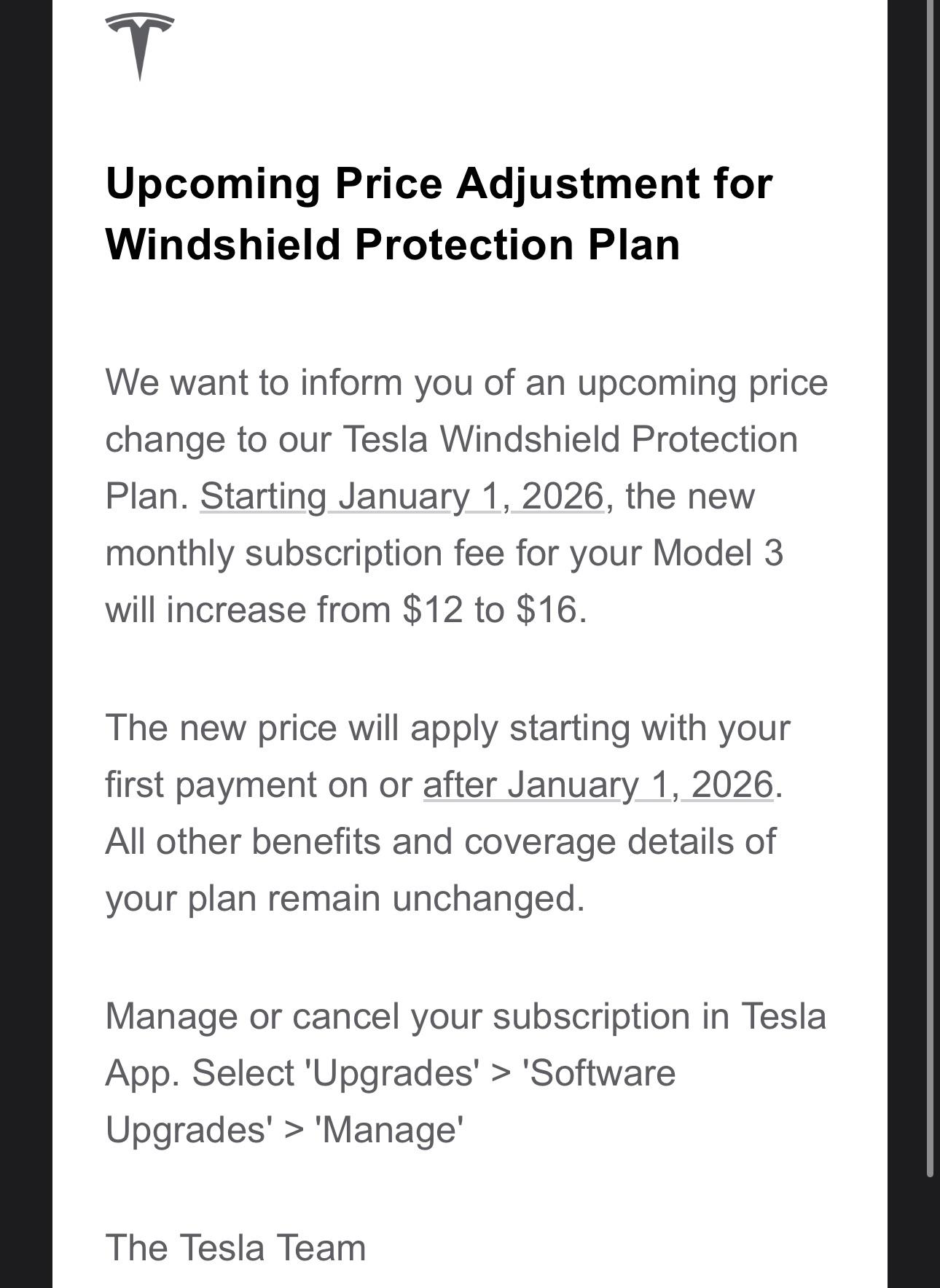Click "Windshield Protection Plan" in the bold heading
Viewport: 940px width, 1288px height.
point(393,244)
